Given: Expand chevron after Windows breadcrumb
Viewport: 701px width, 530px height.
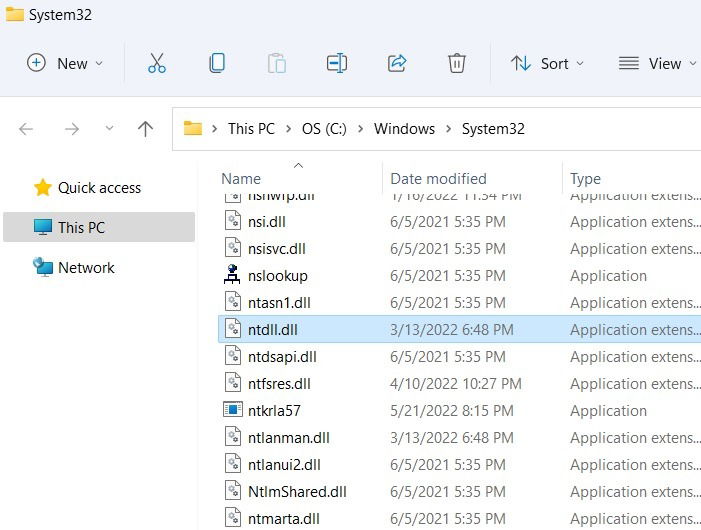Looking at the screenshot, I should click(448, 129).
